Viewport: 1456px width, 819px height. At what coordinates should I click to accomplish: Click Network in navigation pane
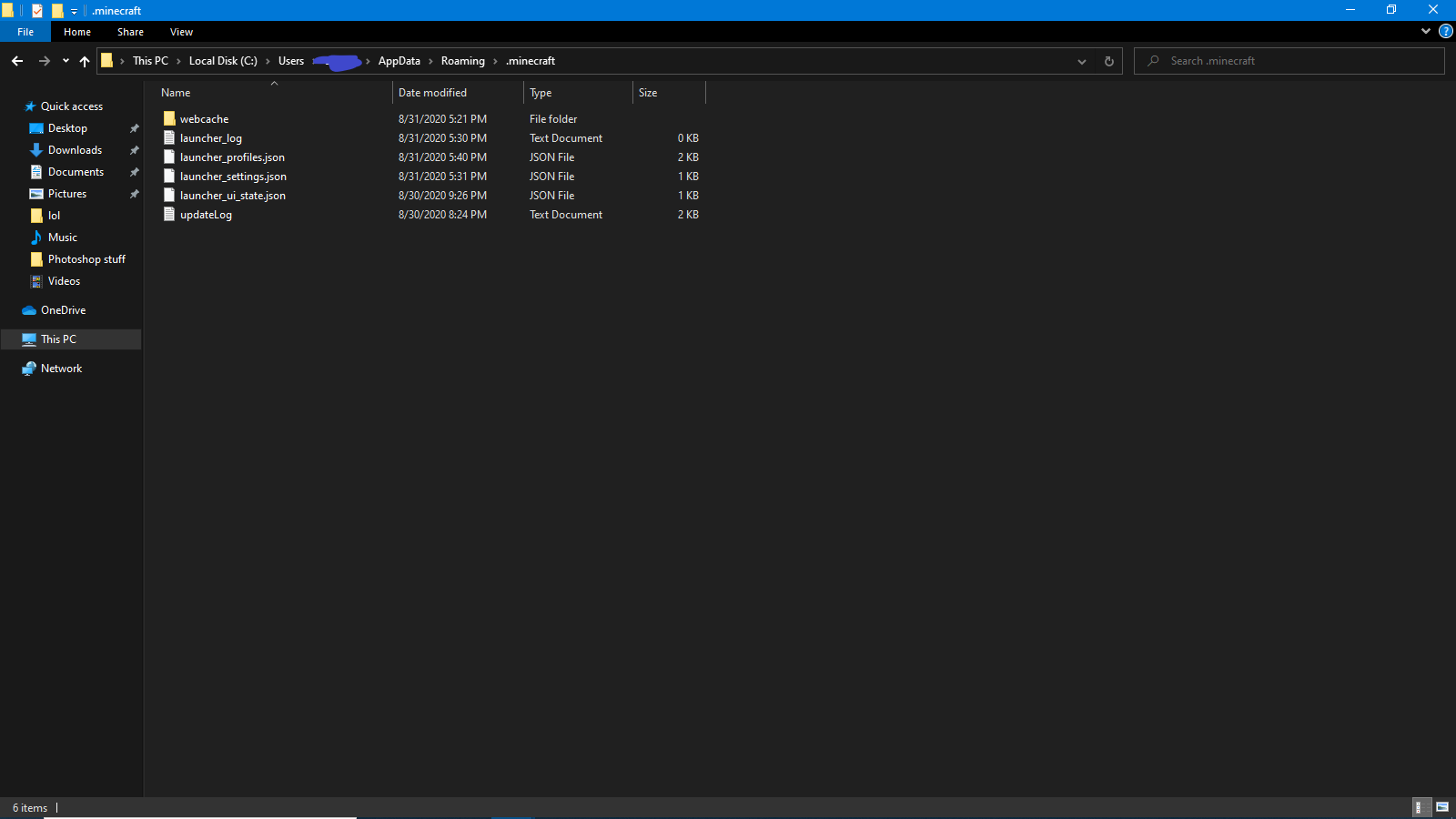pyautogui.click(x=61, y=369)
